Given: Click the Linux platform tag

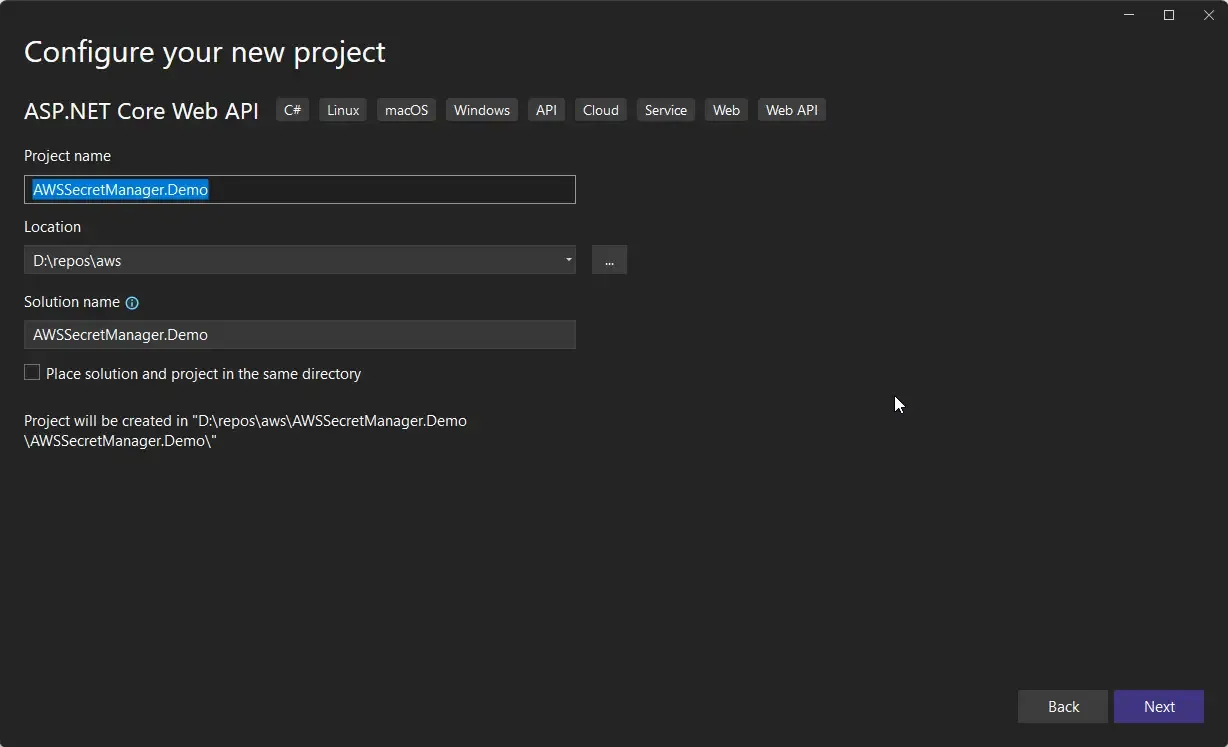Looking at the screenshot, I should click(342, 110).
